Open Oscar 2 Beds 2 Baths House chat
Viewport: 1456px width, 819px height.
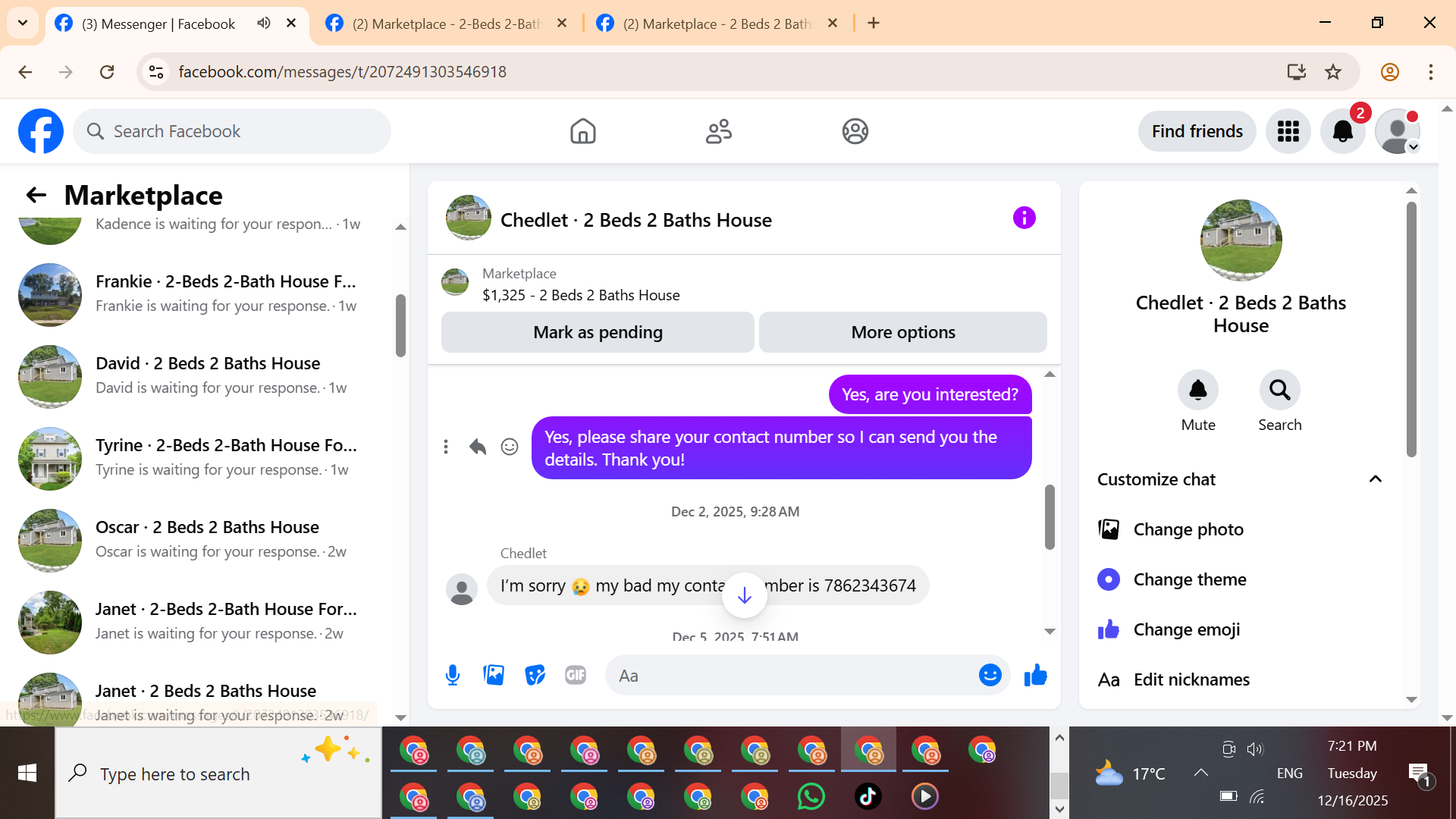tap(199, 539)
